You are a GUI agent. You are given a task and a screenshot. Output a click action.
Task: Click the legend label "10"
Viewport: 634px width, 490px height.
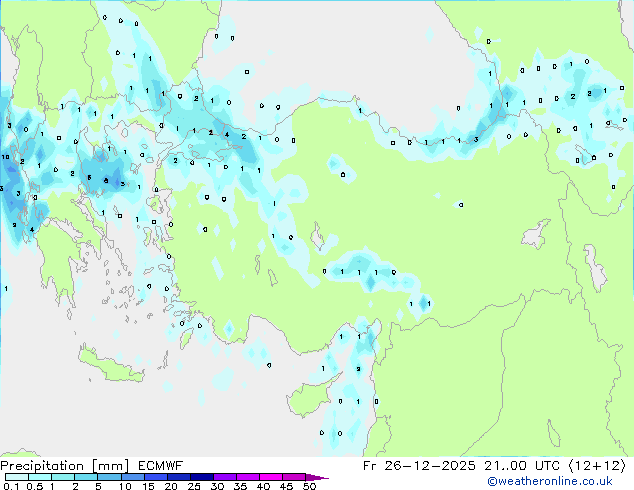point(125,486)
